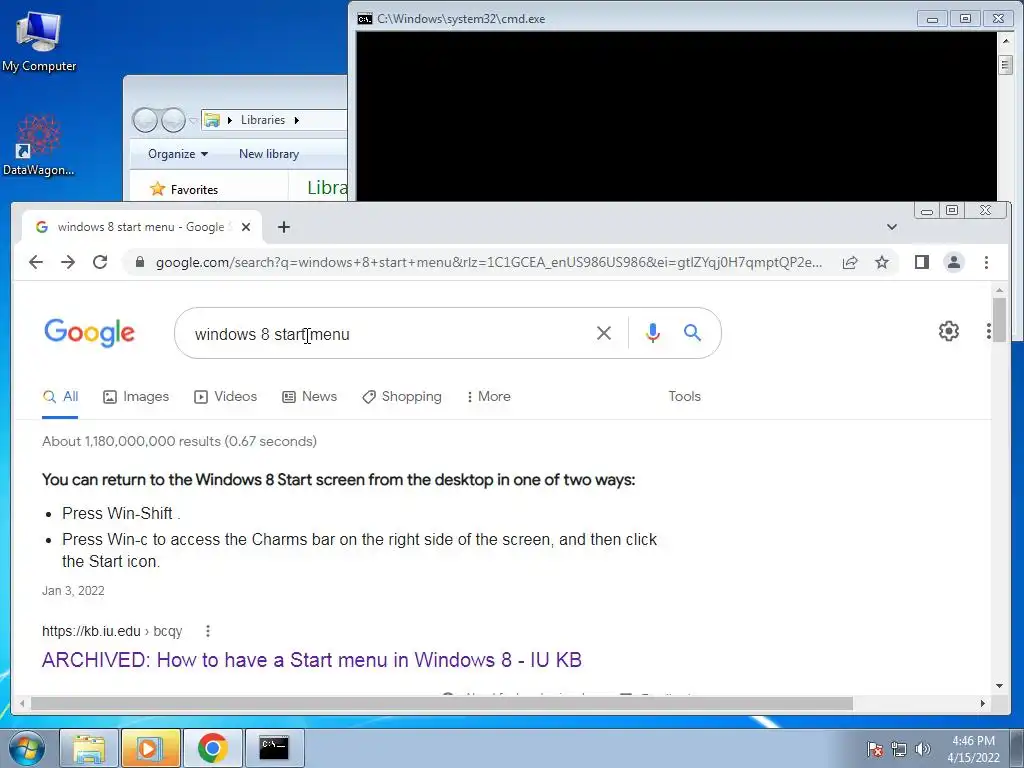Open Google apps dots beside gear
Viewport: 1024px width, 768px height.
pyautogui.click(x=989, y=331)
